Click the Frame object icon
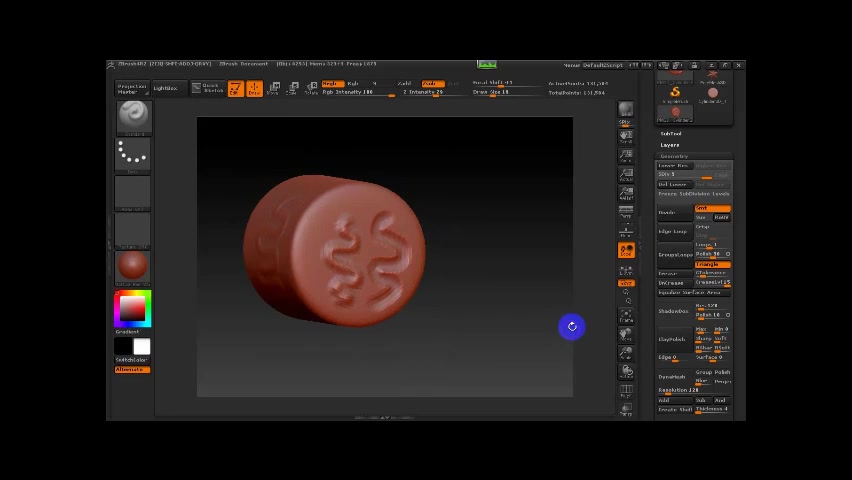 click(x=626, y=316)
